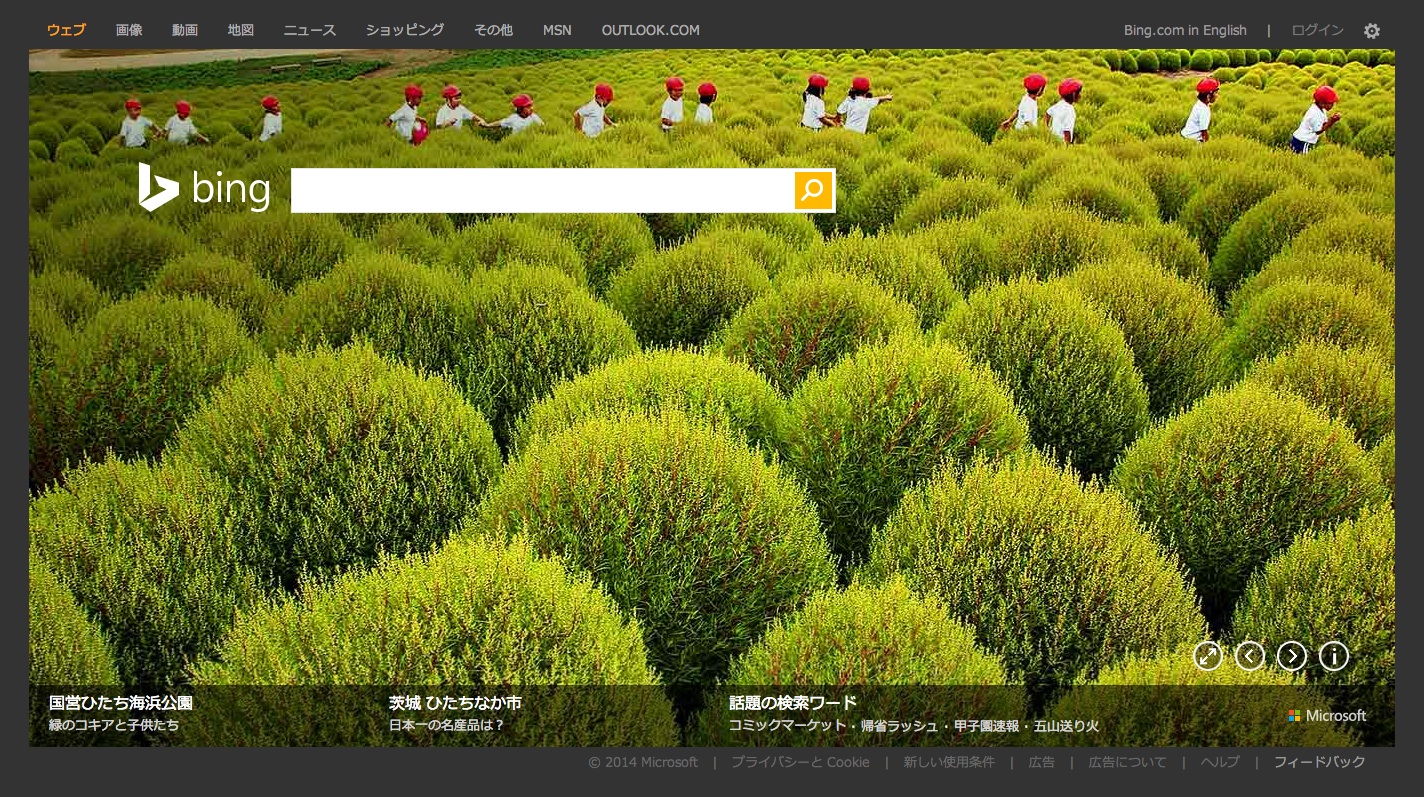Open settings via the gear icon
This screenshot has height=797, width=1424.
1371,31
